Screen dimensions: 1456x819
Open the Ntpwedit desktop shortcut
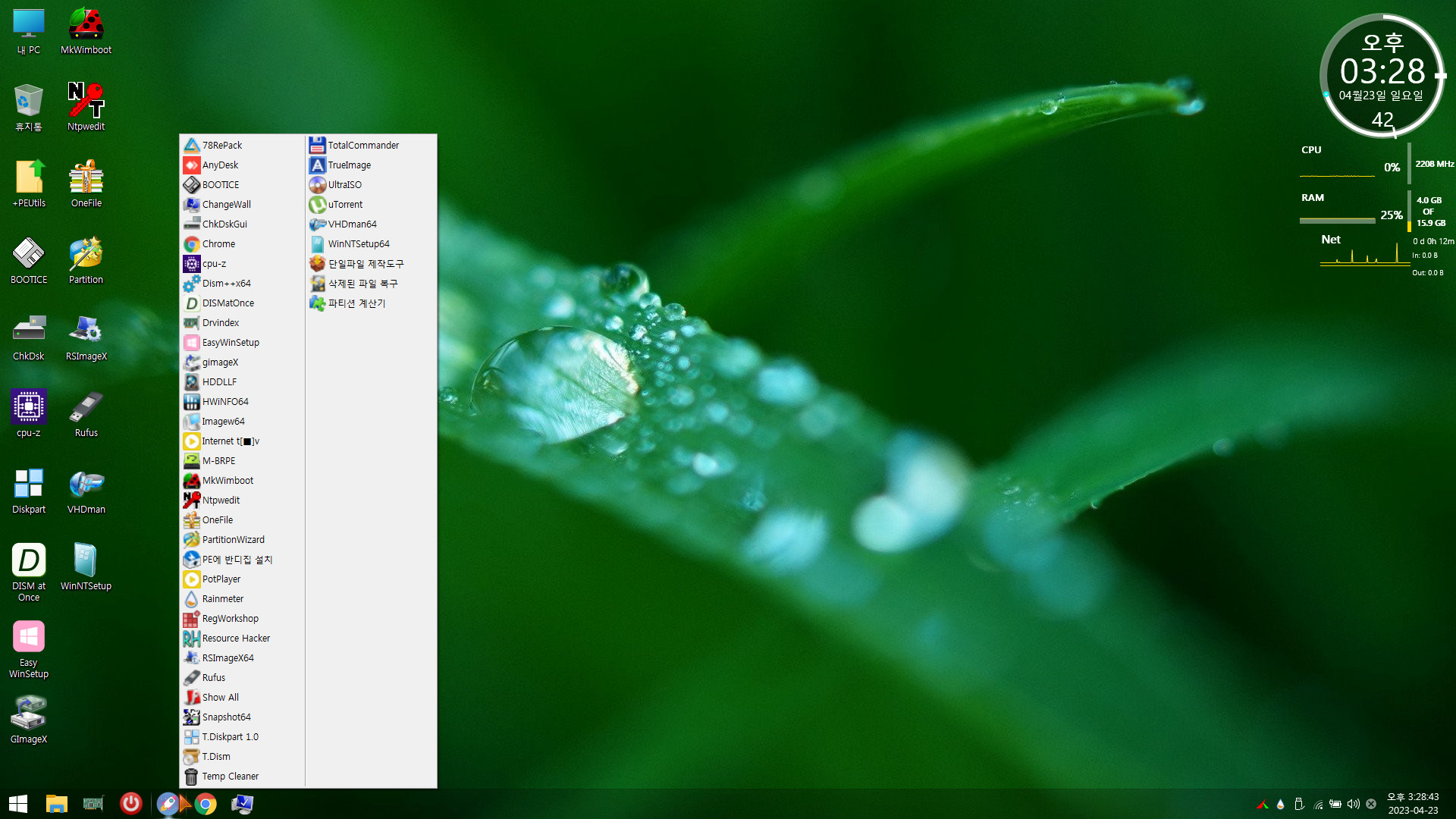(86, 107)
